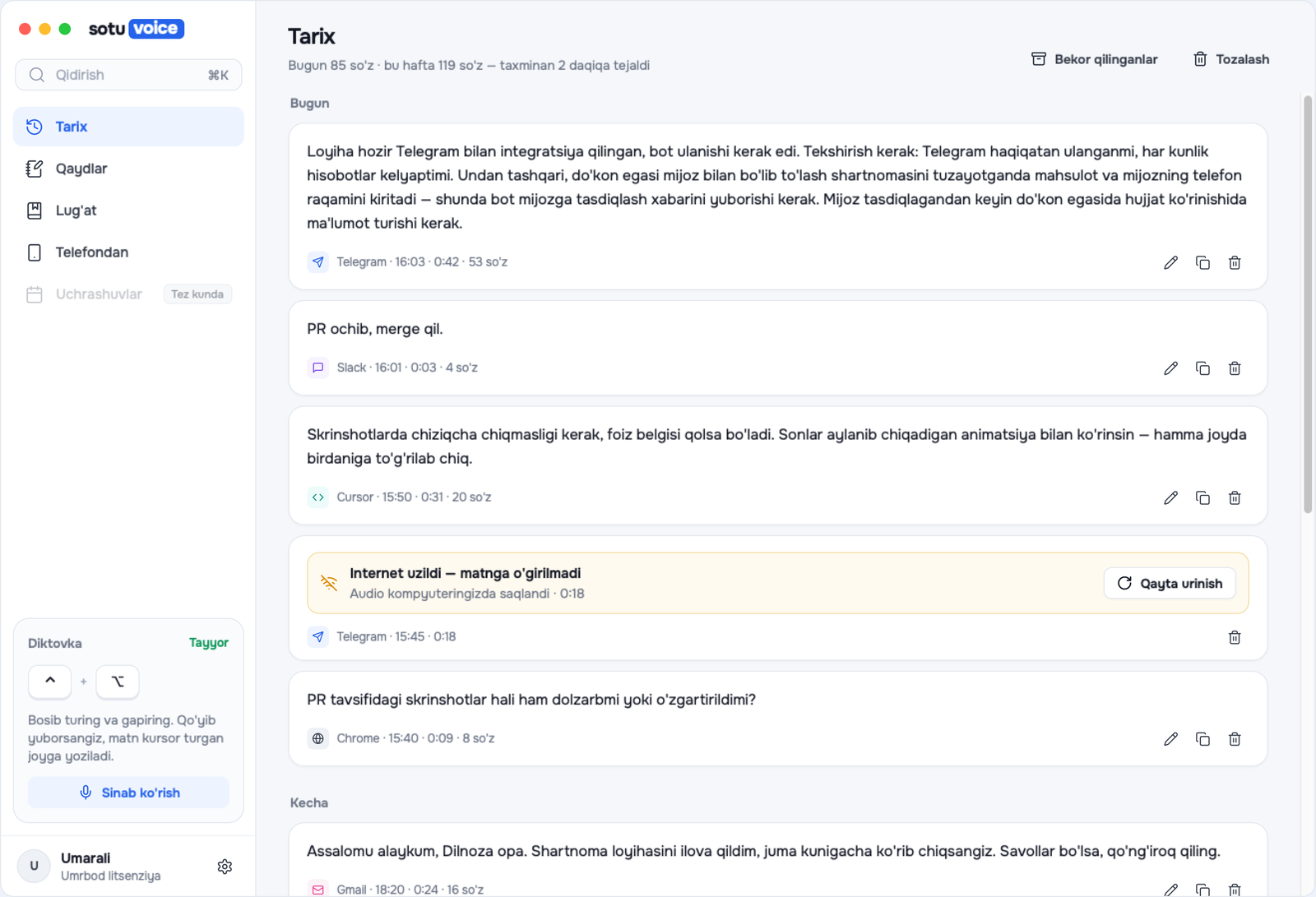Viewport: 1316px width, 897px height.
Task: Open Telefondan in the sidebar
Action: pyautogui.click(x=128, y=252)
